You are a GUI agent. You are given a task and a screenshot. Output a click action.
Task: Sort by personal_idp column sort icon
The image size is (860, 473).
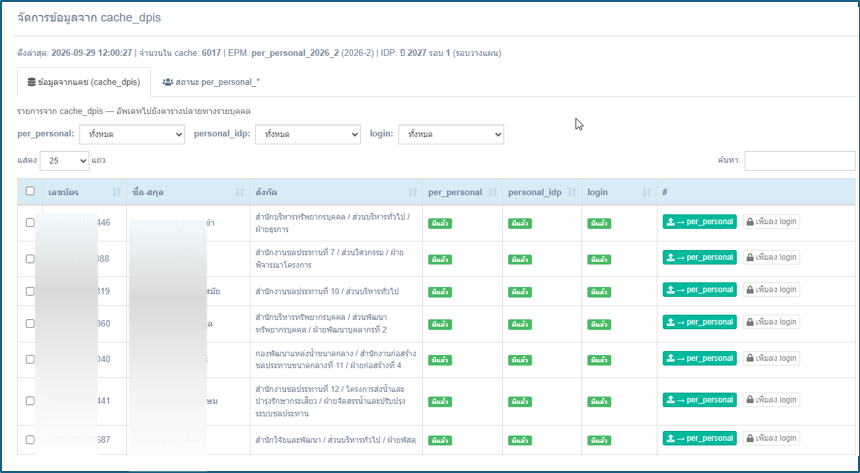(x=572, y=193)
